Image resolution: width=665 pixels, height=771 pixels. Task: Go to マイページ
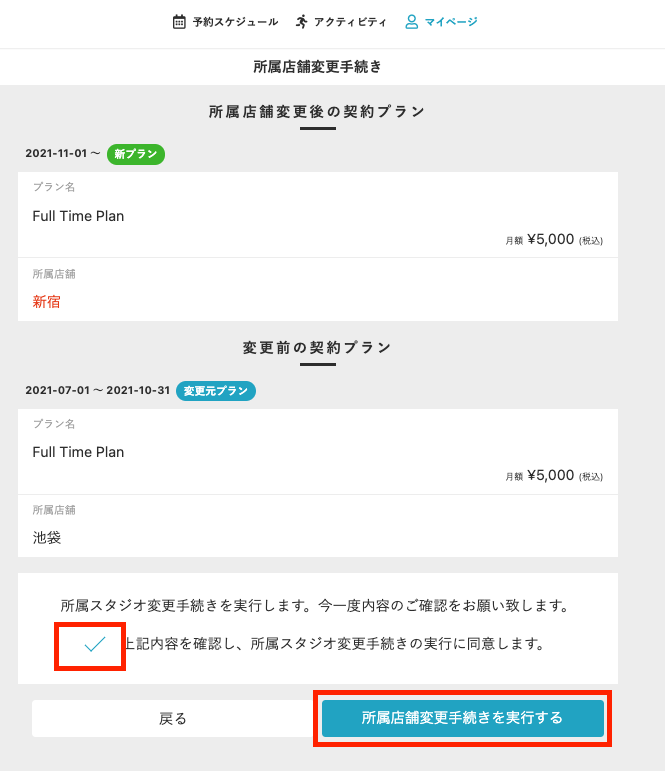[451, 21]
